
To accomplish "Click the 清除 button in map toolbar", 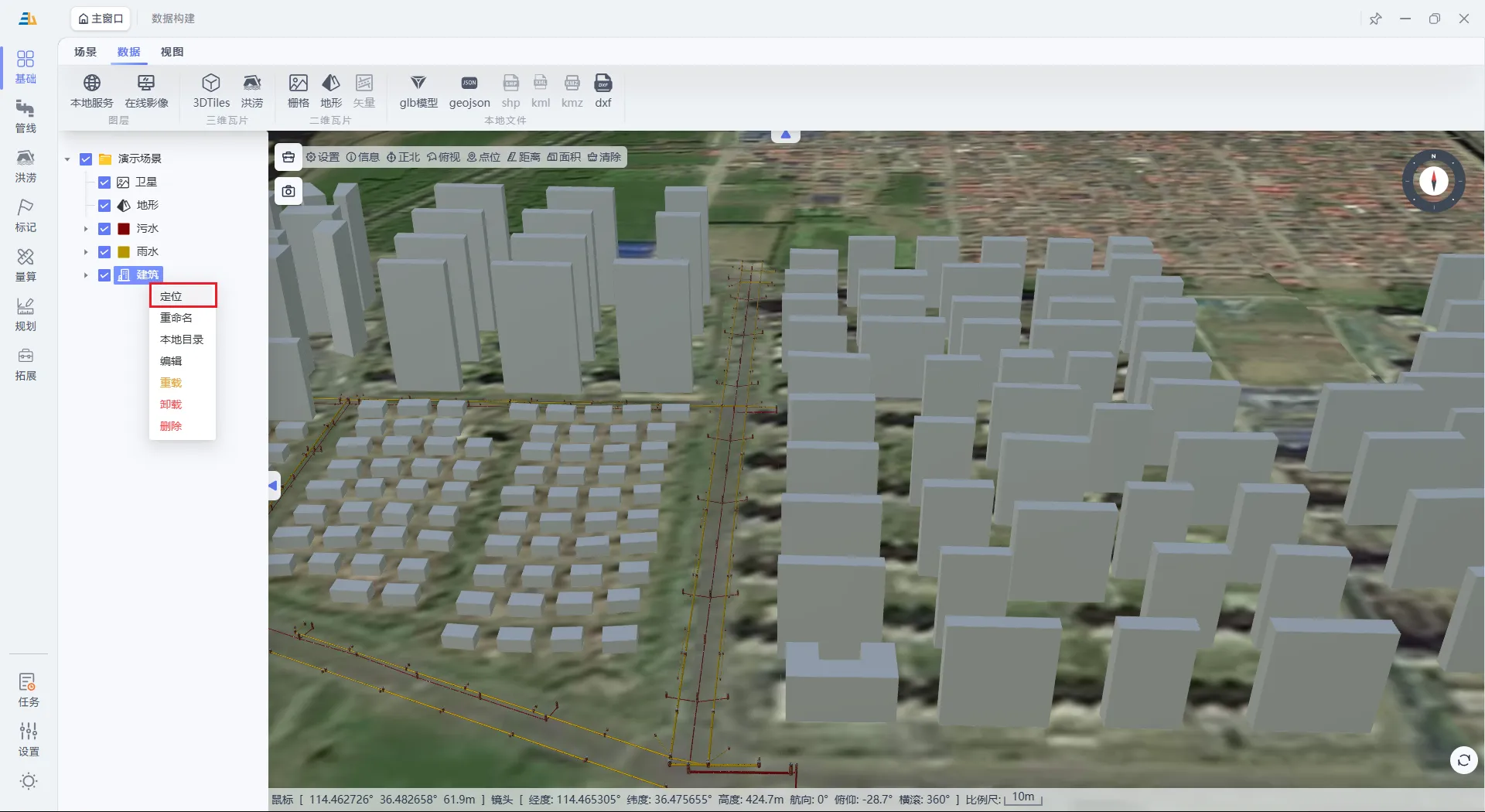I will tap(604, 157).
